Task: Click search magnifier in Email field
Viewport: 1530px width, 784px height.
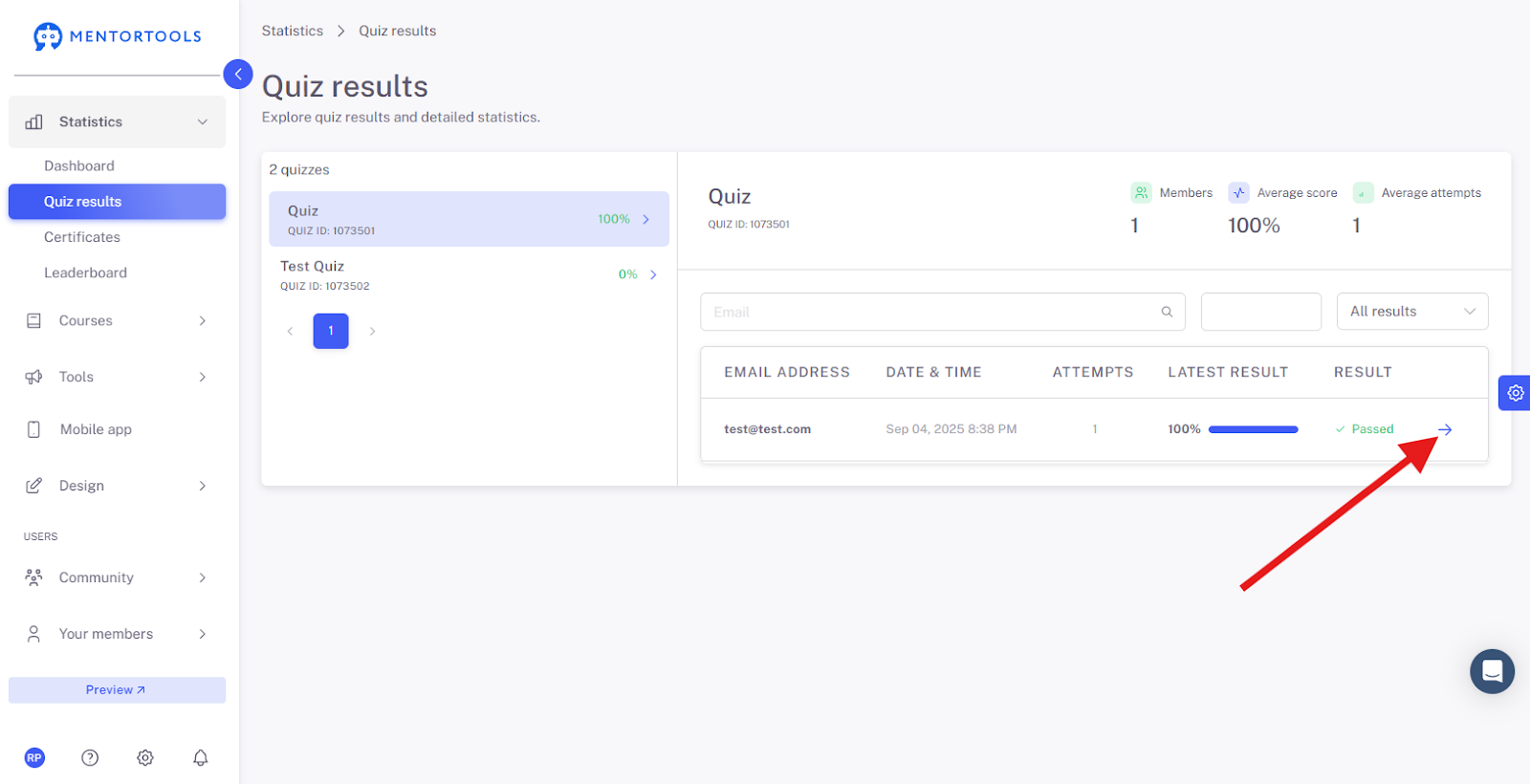Action: point(1167,312)
